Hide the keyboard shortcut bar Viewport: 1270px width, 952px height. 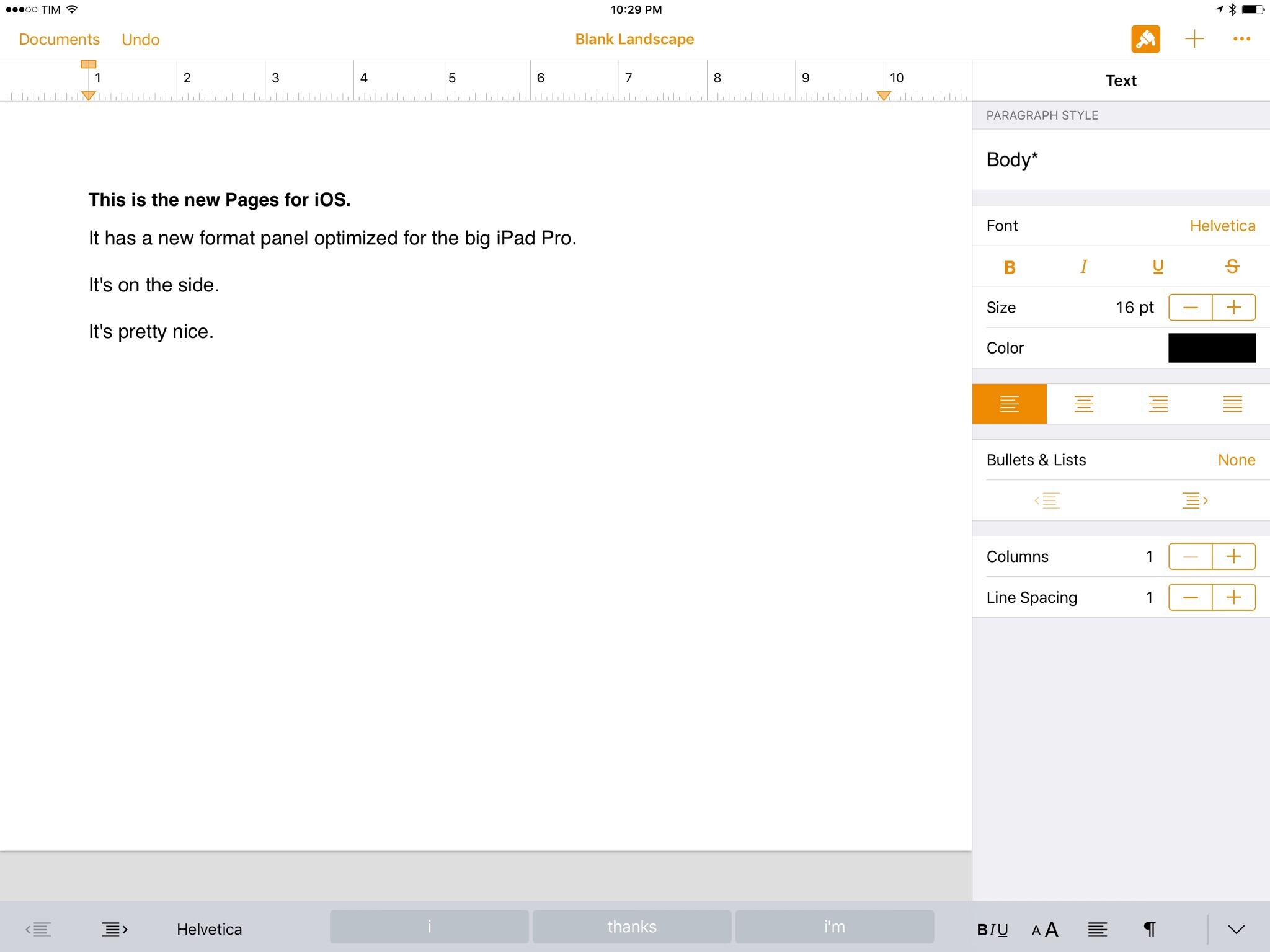[x=1236, y=930]
